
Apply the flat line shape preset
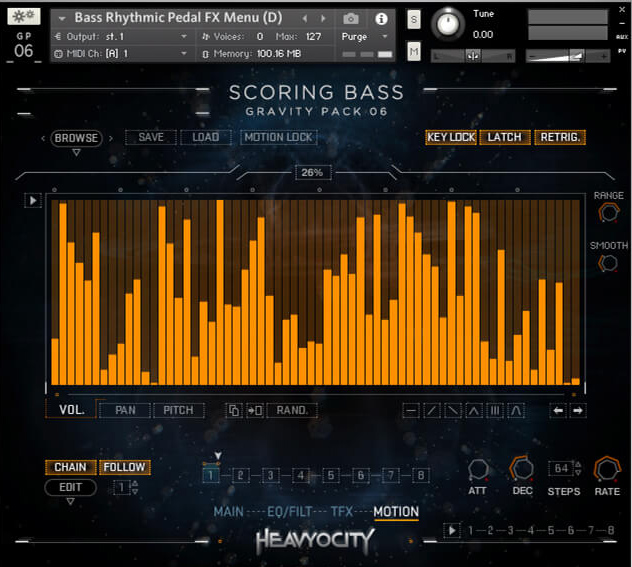click(x=411, y=411)
